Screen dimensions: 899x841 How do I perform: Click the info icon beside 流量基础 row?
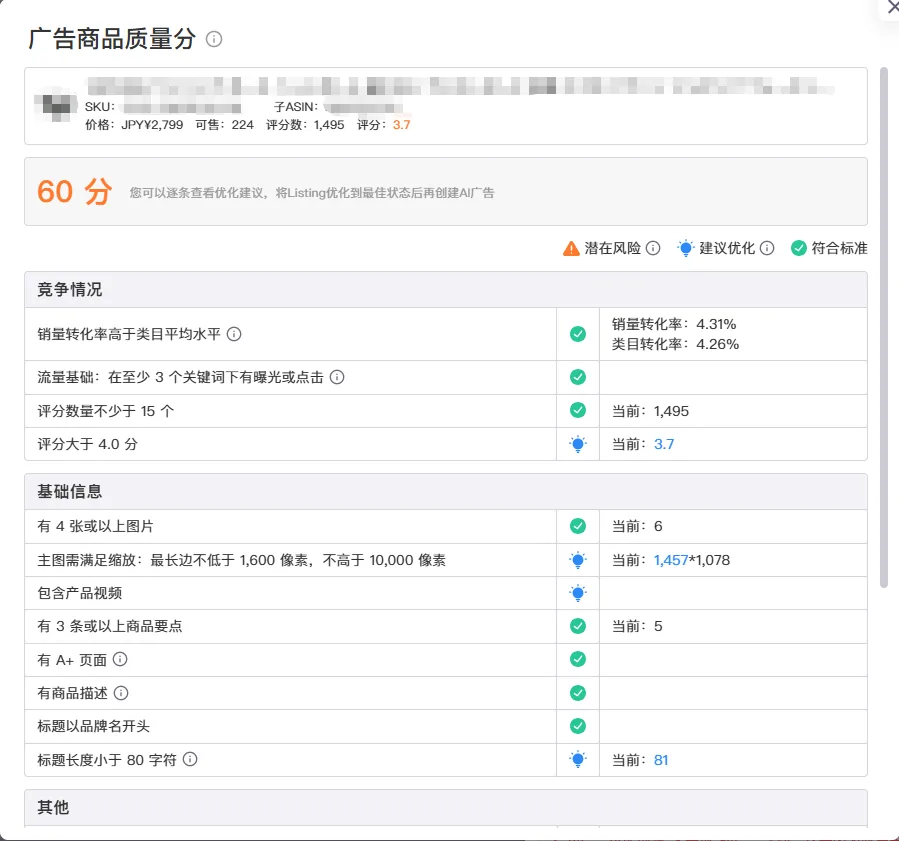(337, 377)
